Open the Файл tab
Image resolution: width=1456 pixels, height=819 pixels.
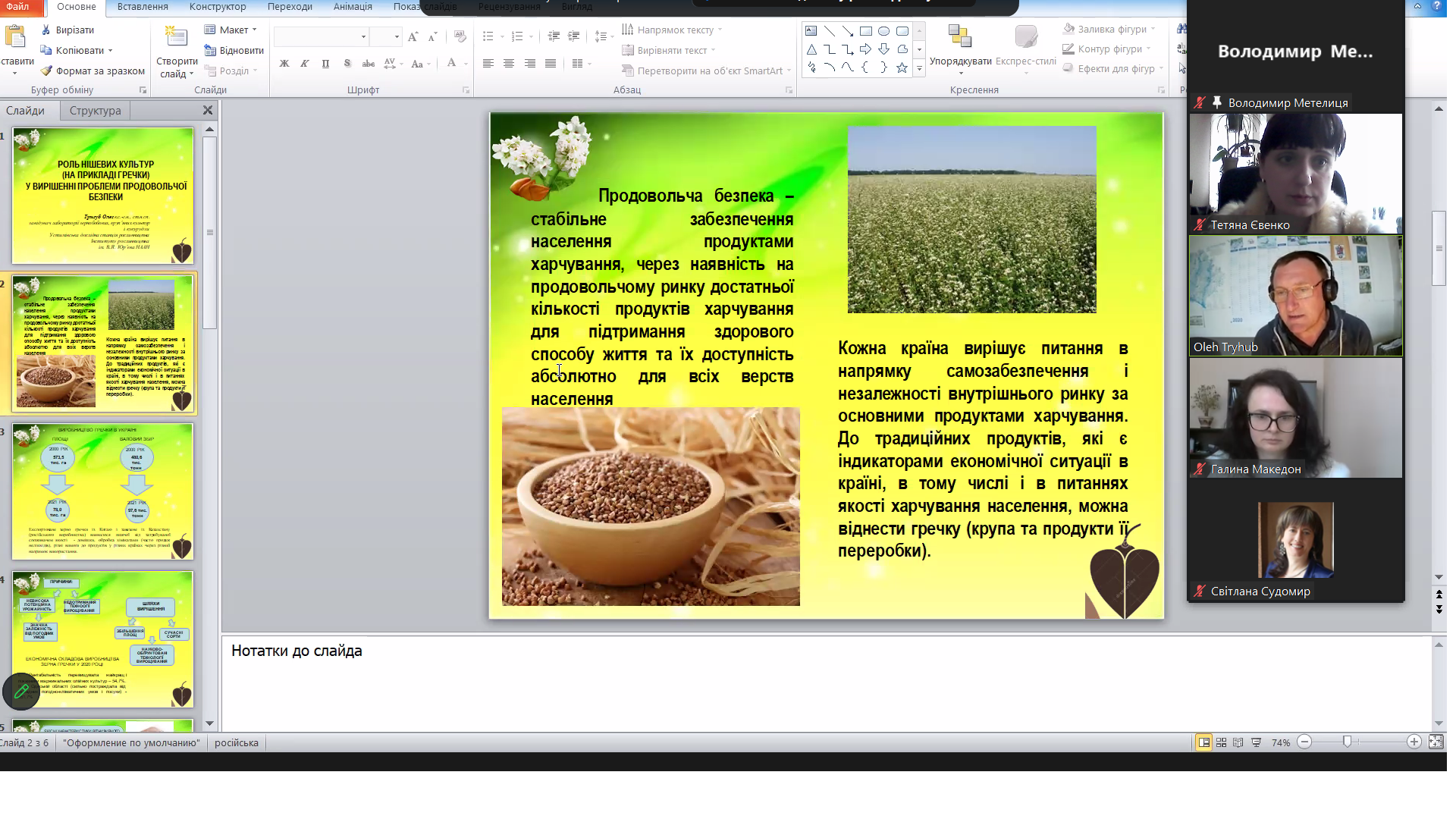pos(17,6)
